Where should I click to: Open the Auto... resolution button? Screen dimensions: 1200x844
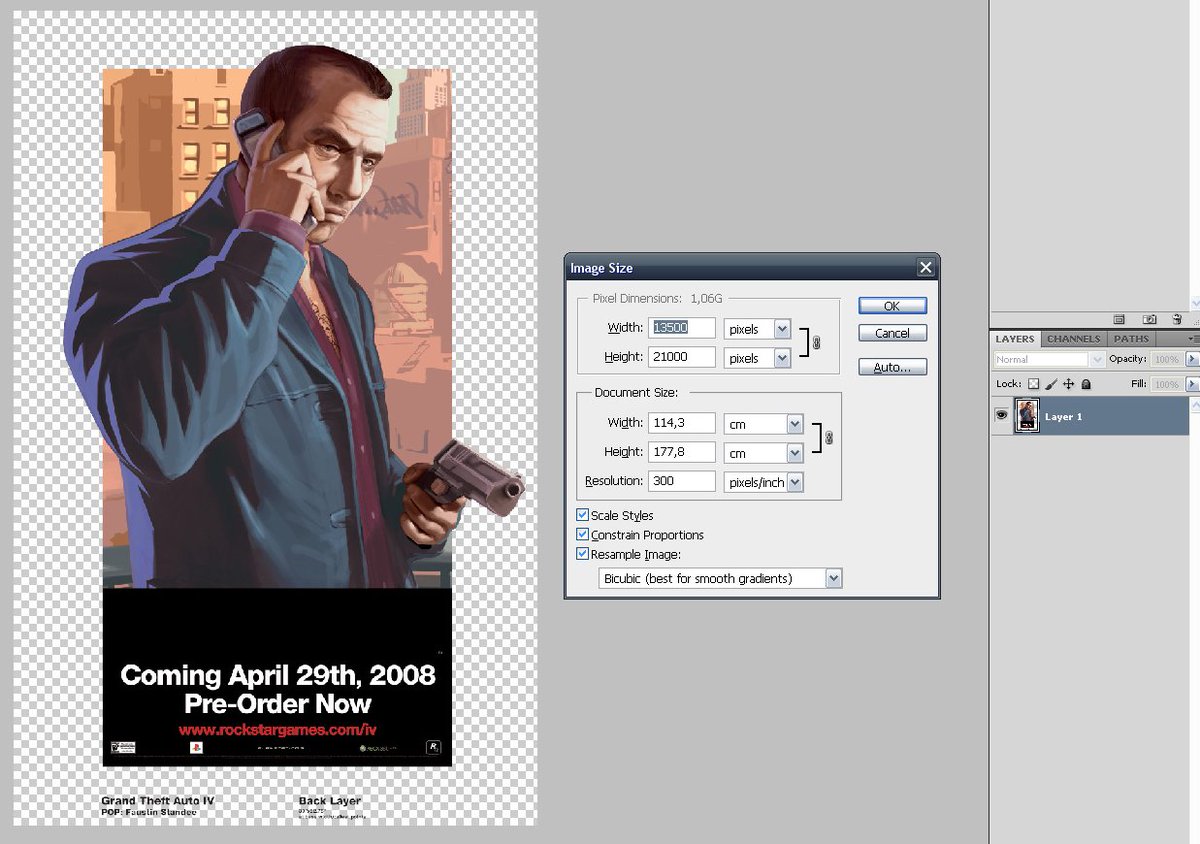[892, 367]
